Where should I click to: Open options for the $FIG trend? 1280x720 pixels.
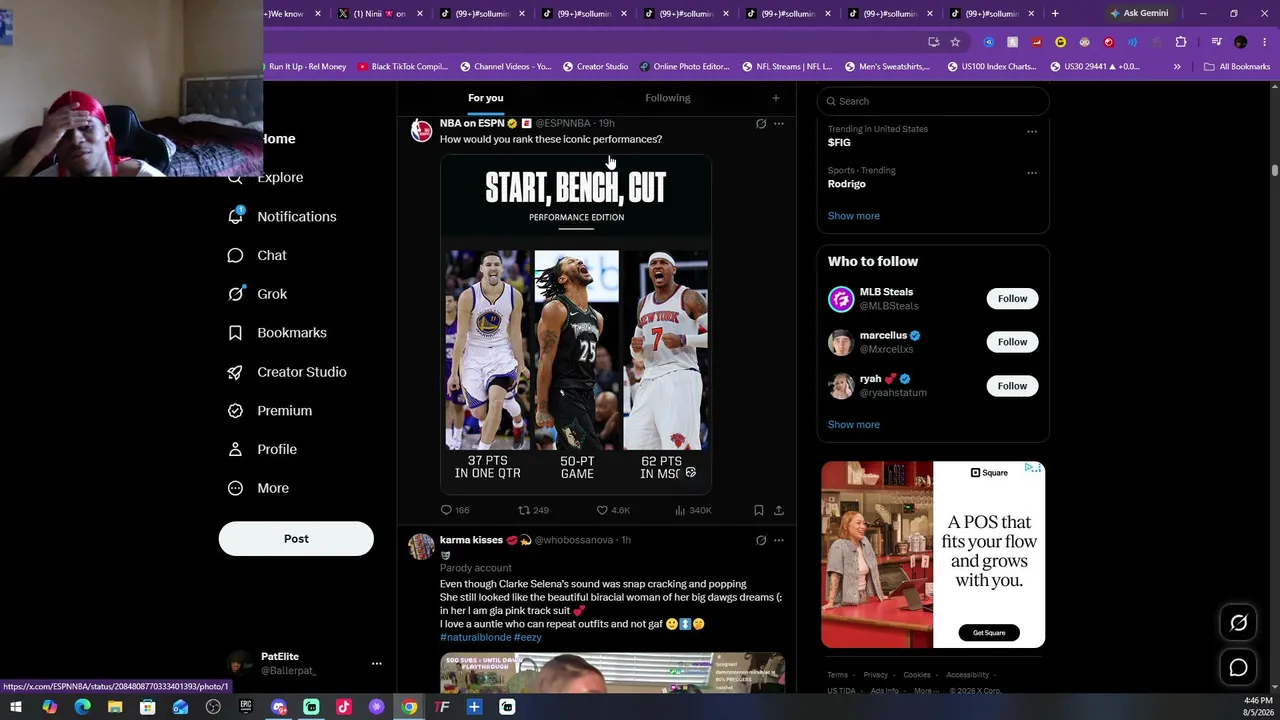point(1032,131)
